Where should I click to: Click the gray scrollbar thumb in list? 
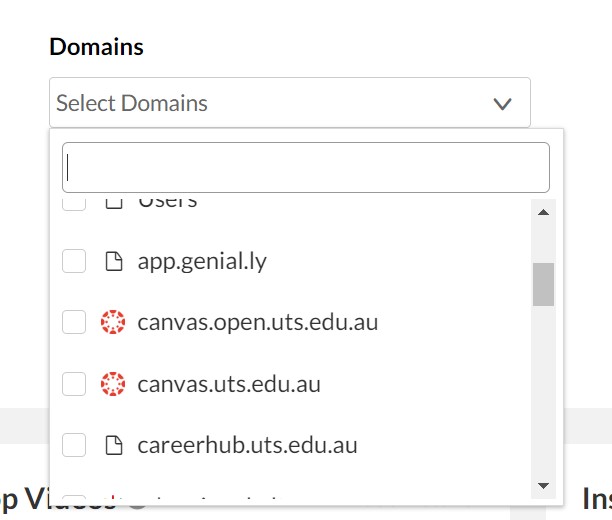click(x=543, y=285)
